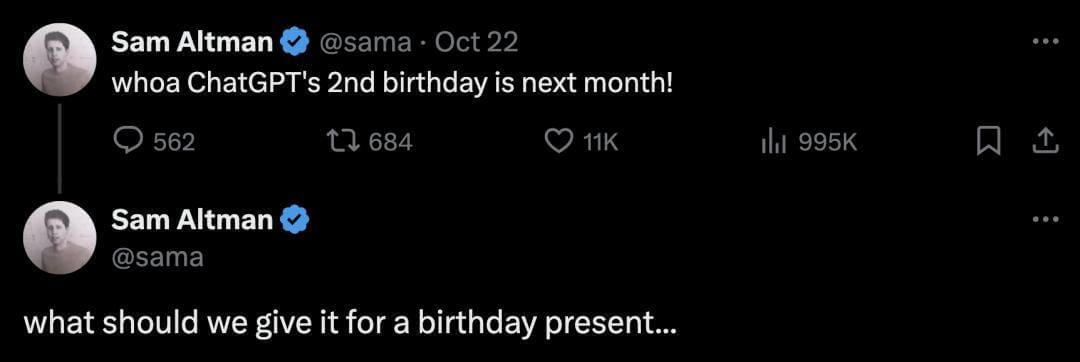1080x362 pixels.
Task: Open more options menu on second tweet
Action: pos(1044,220)
